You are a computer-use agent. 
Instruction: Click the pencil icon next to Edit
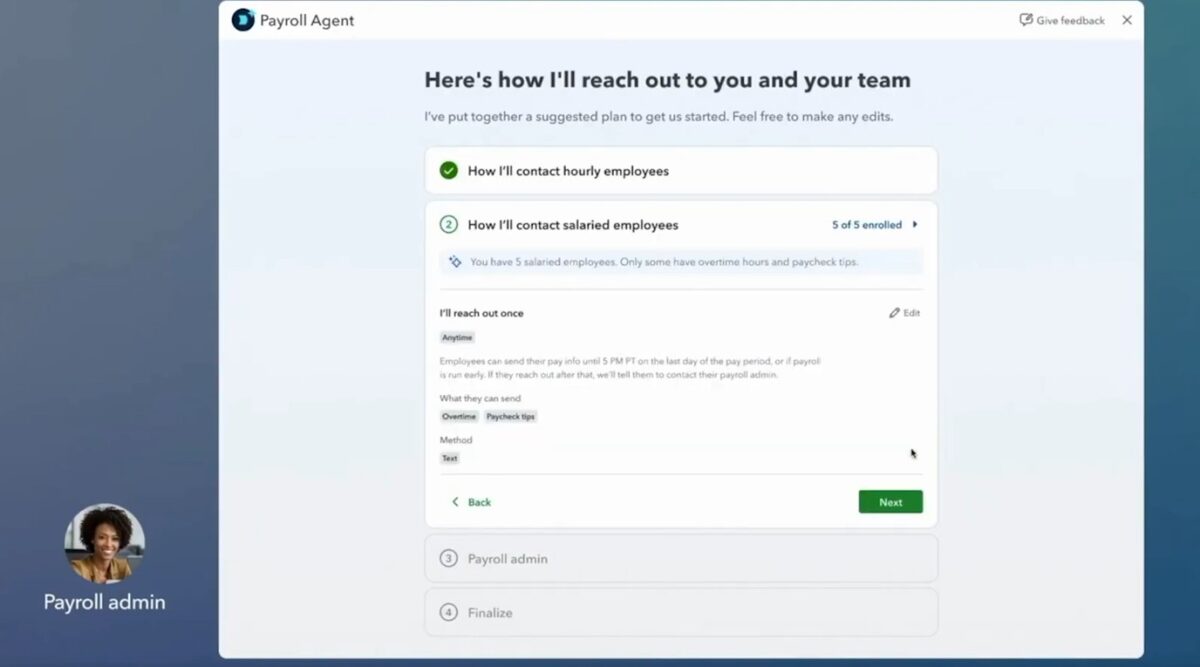coord(894,313)
